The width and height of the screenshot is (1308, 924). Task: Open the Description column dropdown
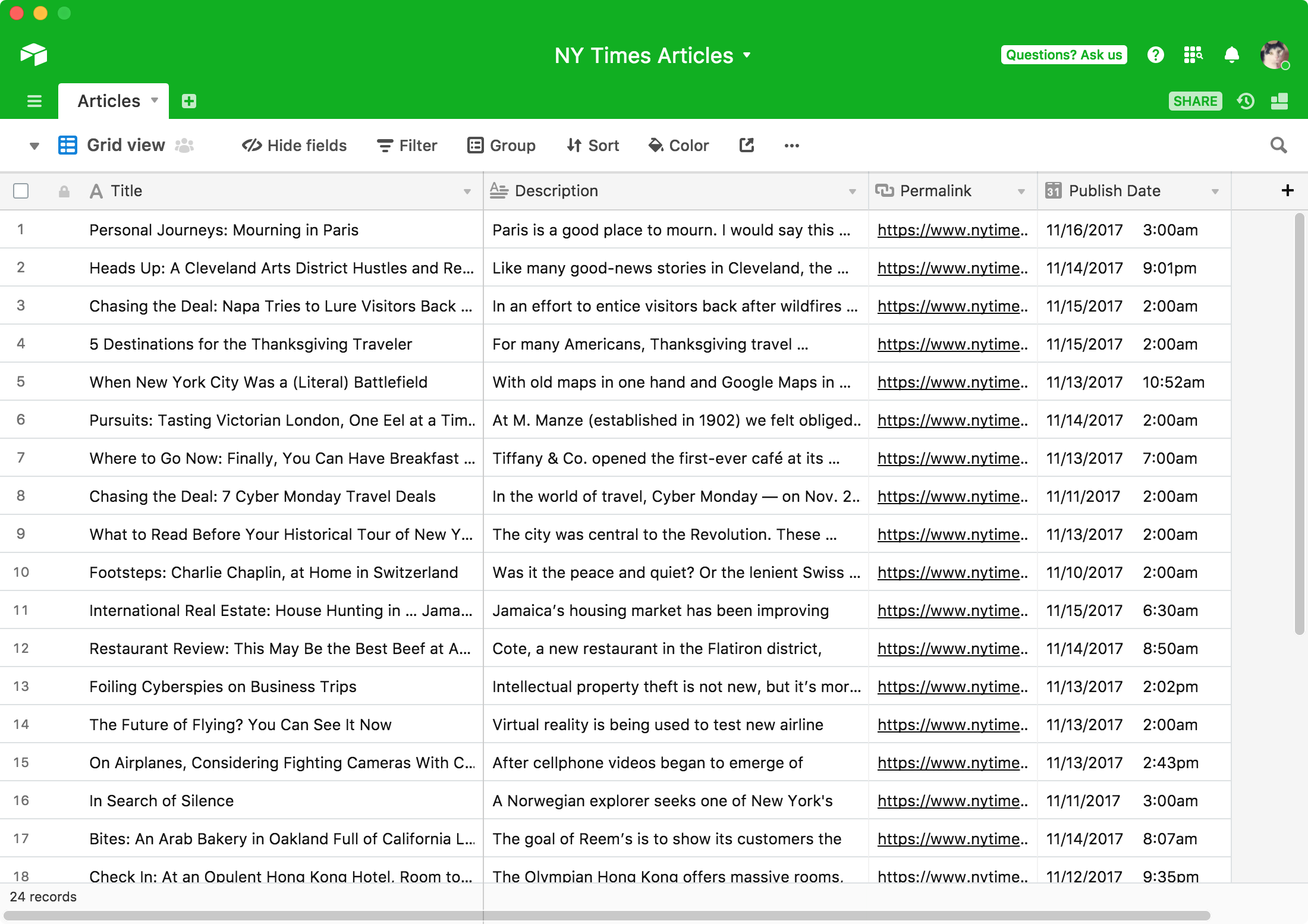[853, 191]
